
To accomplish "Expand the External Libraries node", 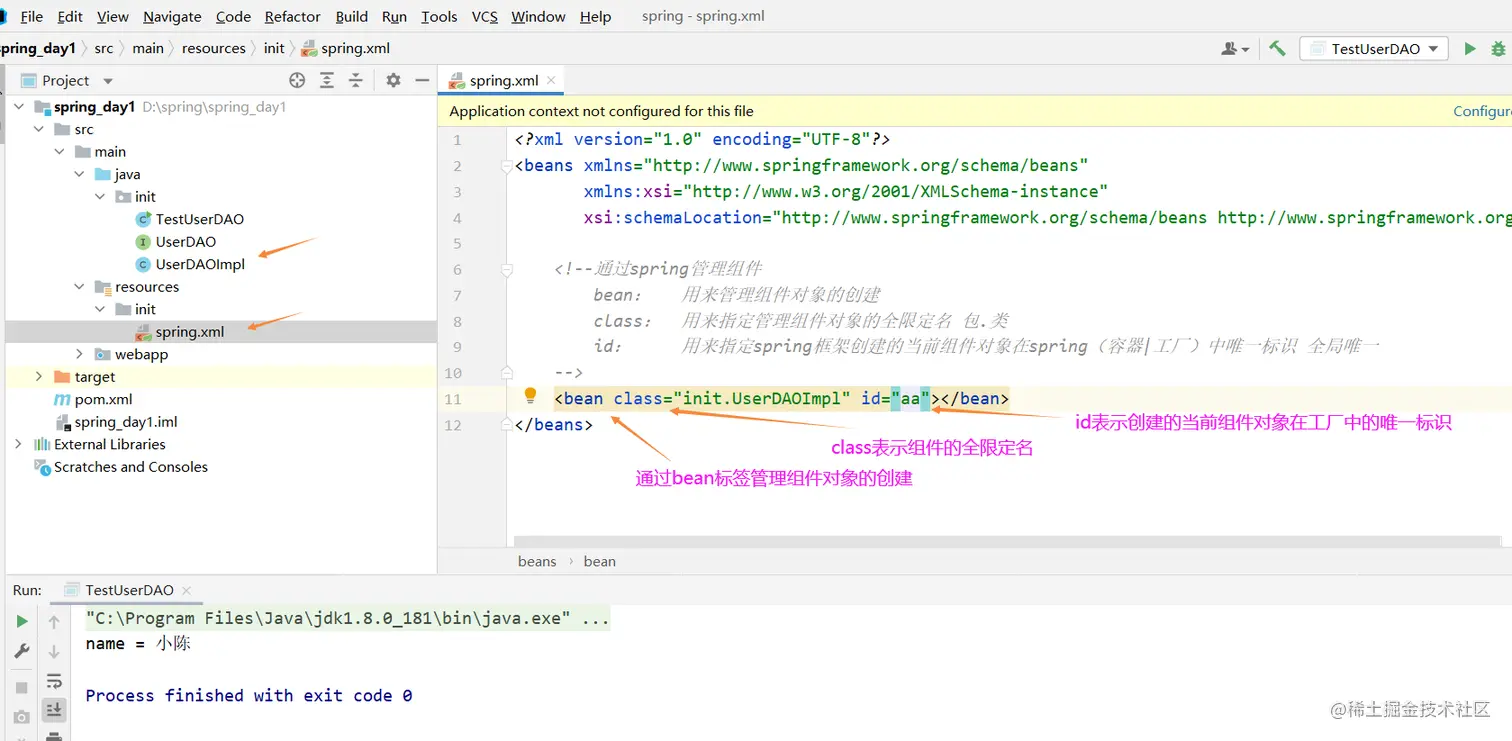I will point(19,444).
